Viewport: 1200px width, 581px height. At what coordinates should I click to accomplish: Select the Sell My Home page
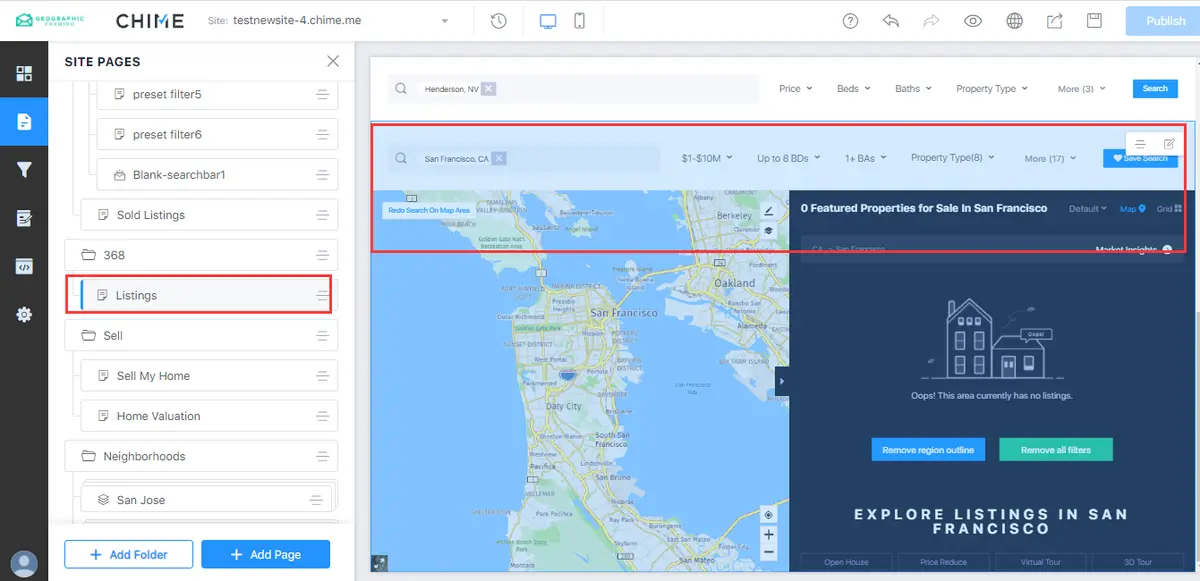[x=209, y=376]
